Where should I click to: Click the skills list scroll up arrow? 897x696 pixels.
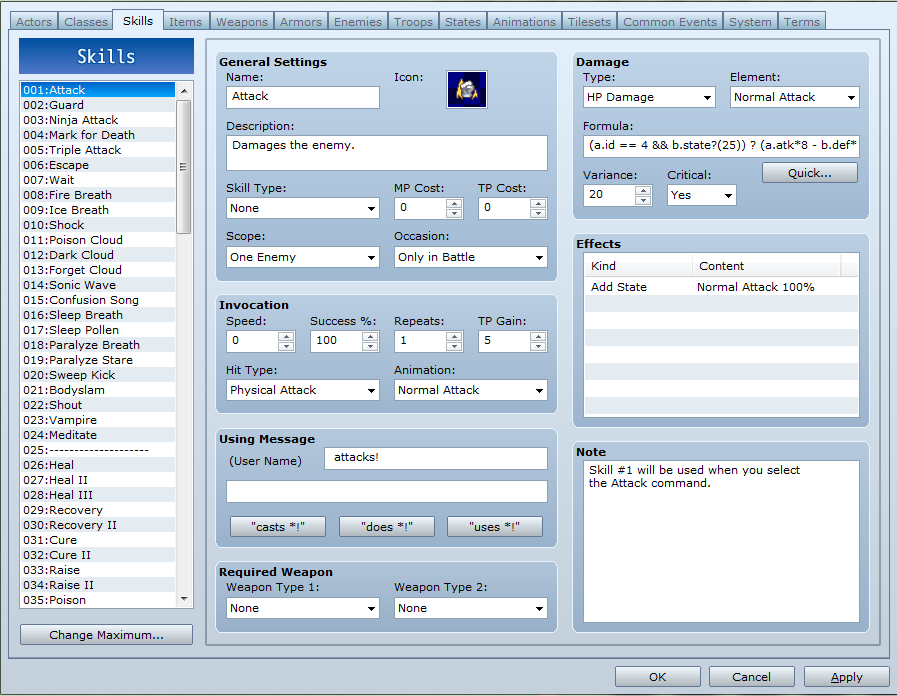(x=184, y=91)
